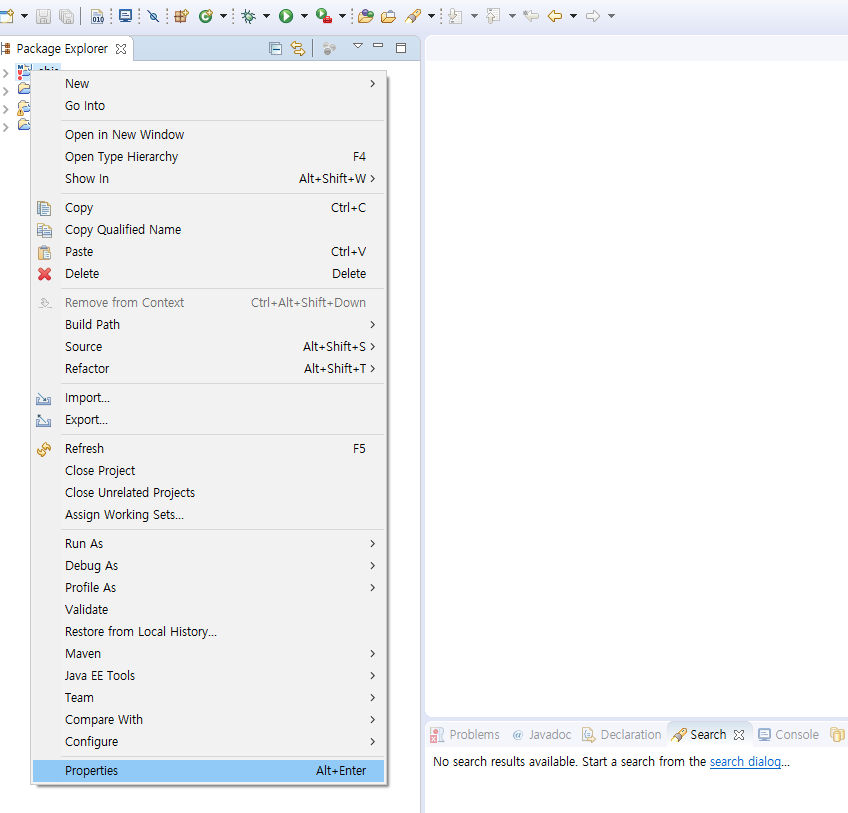Click the Save toolbar icon
Viewport: 848px width, 813px height.
43,16
